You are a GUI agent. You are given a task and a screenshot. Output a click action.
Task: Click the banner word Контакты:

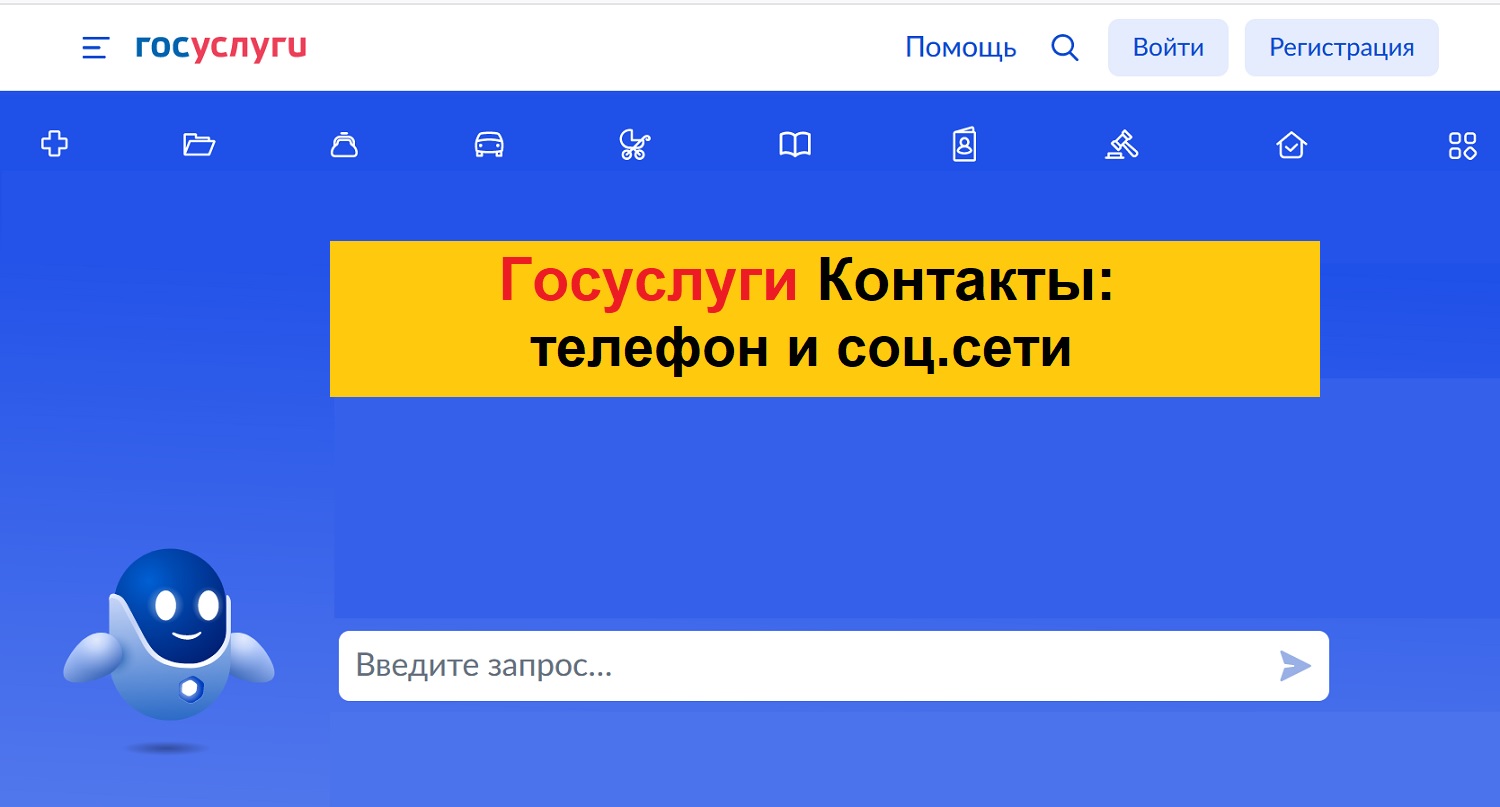[x=966, y=281]
